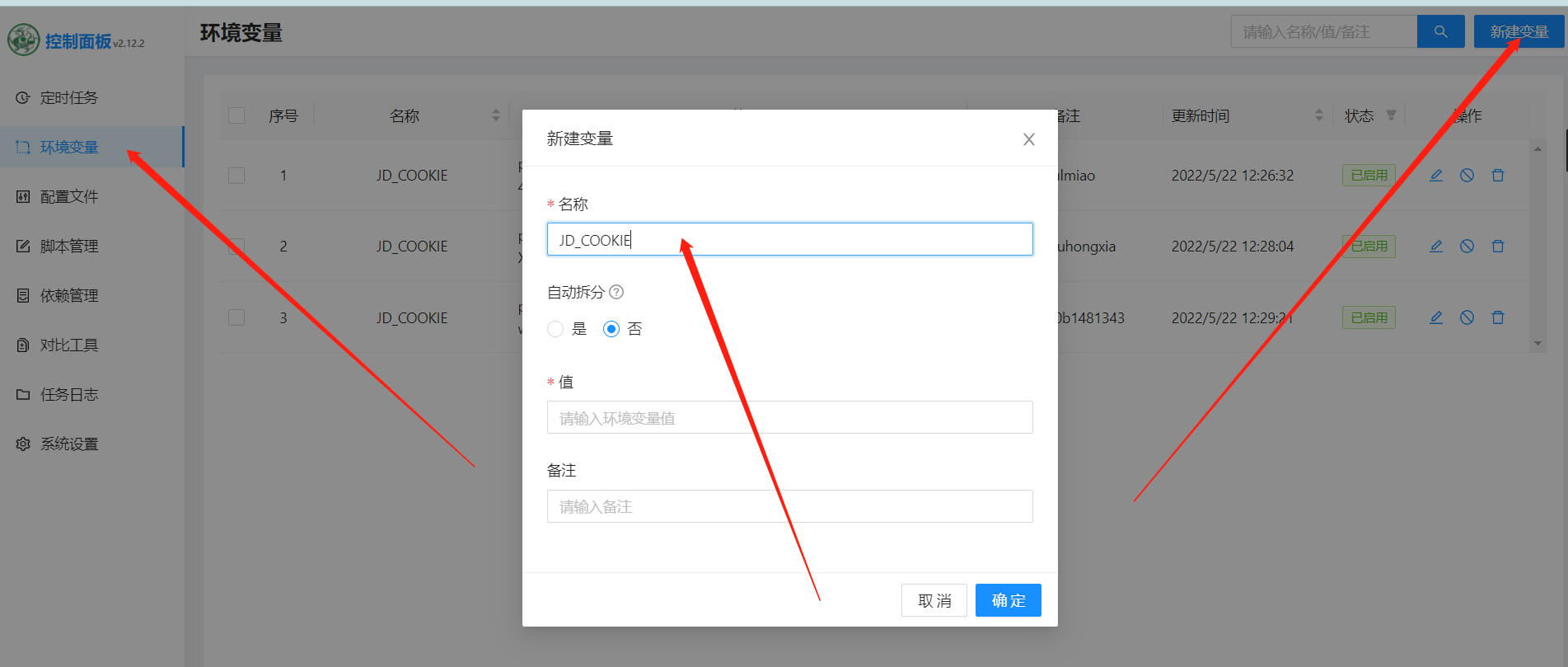Image resolution: width=1568 pixels, height=667 pixels.
Task: Edit the row with remark ending uhongxia
Action: [x=1436, y=246]
